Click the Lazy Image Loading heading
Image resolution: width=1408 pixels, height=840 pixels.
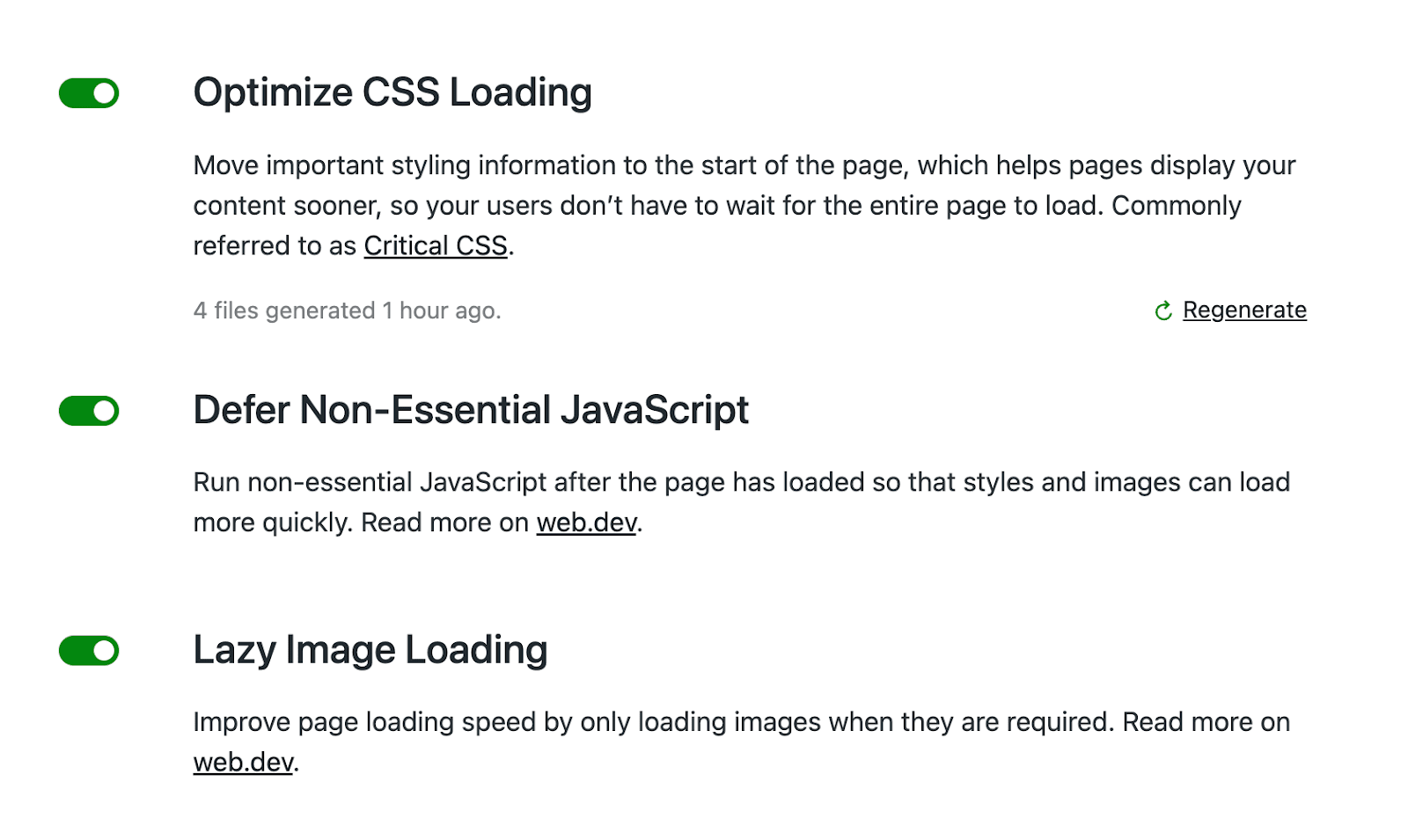point(370,650)
